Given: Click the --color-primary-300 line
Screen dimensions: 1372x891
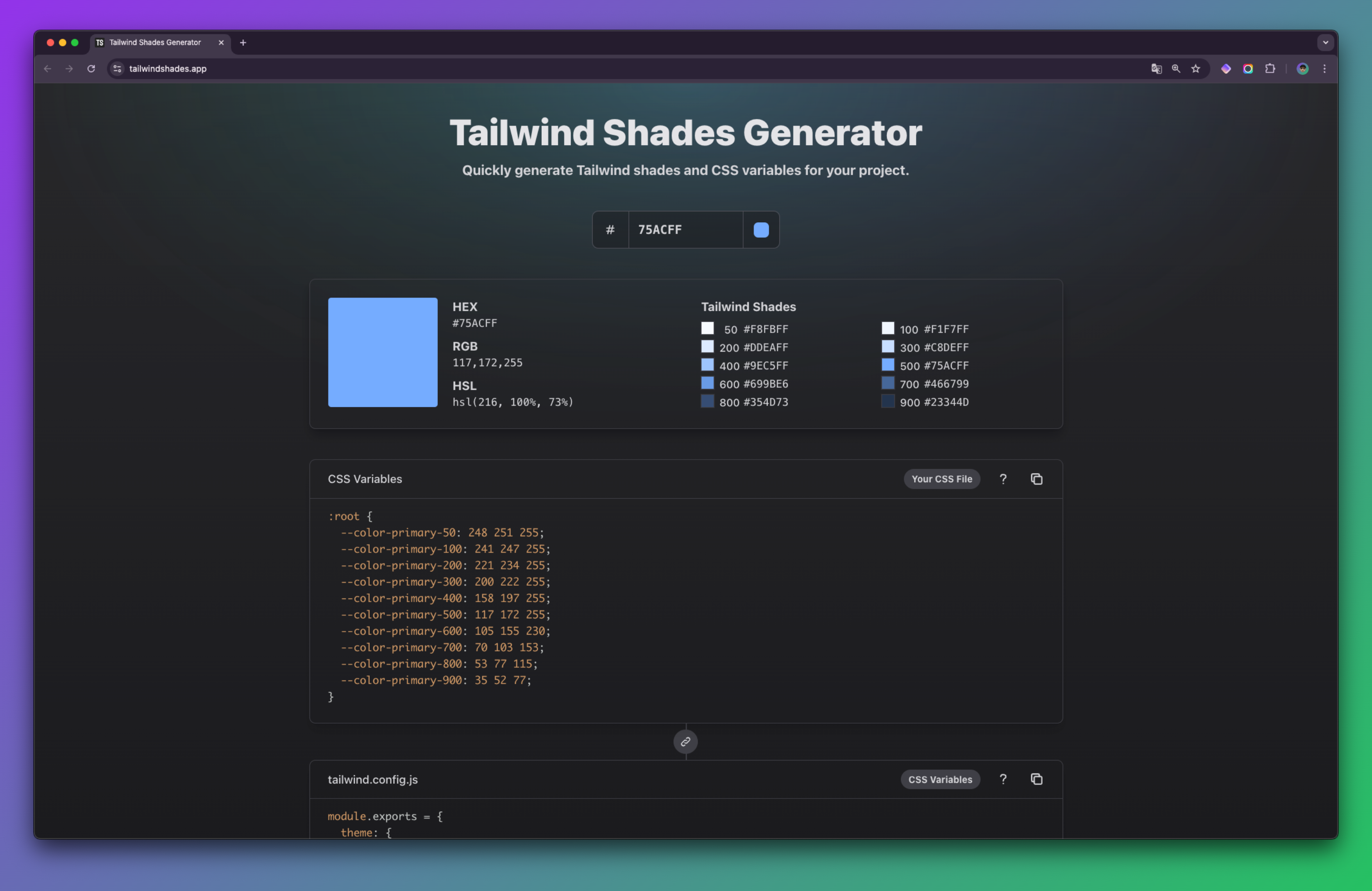Looking at the screenshot, I should pos(446,582).
